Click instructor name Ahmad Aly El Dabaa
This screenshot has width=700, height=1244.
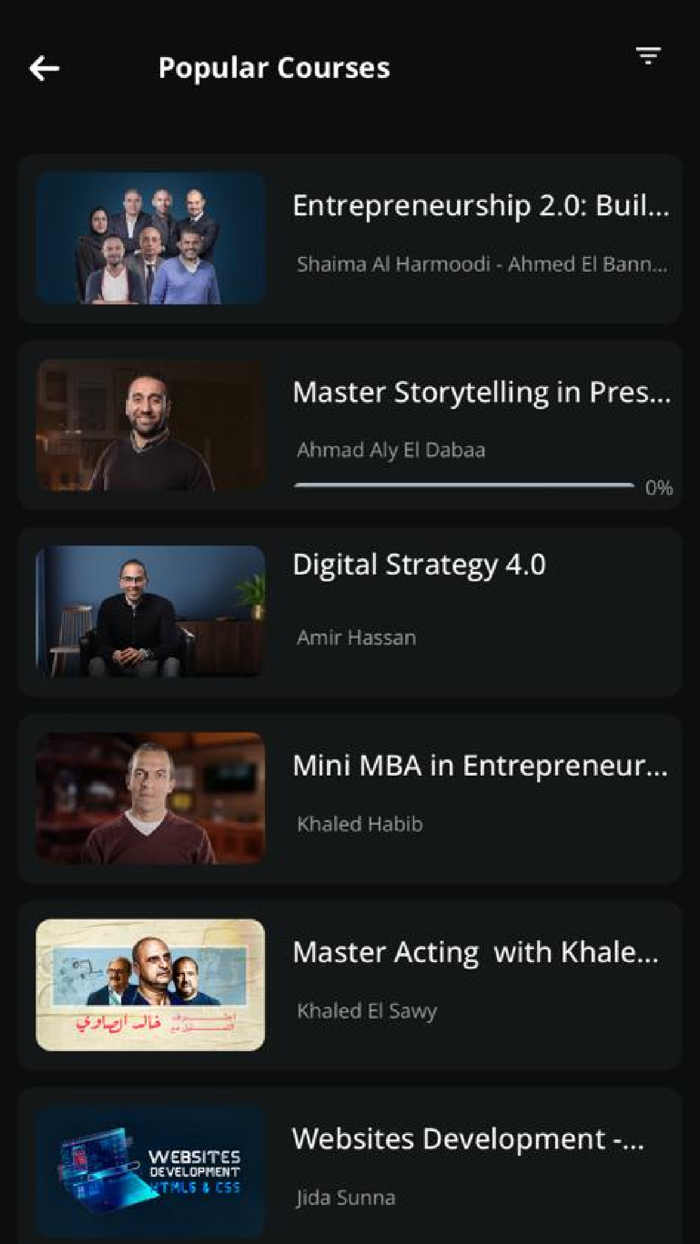[x=391, y=450]
